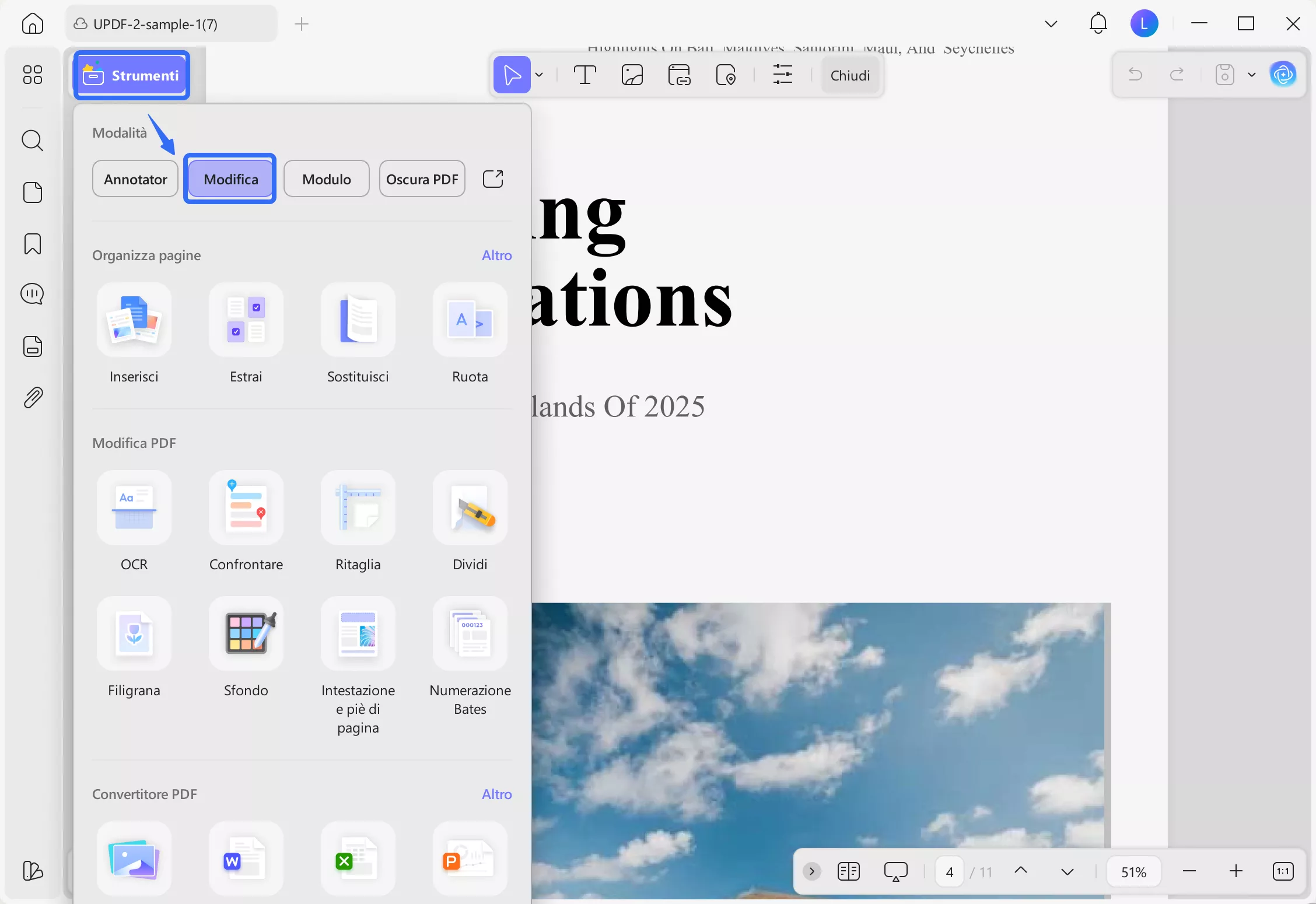Image resolution: width=1316 pixels, height=904 pixels.
Task: Open the save options dropdown
Action: click(x=1251, y=75)
